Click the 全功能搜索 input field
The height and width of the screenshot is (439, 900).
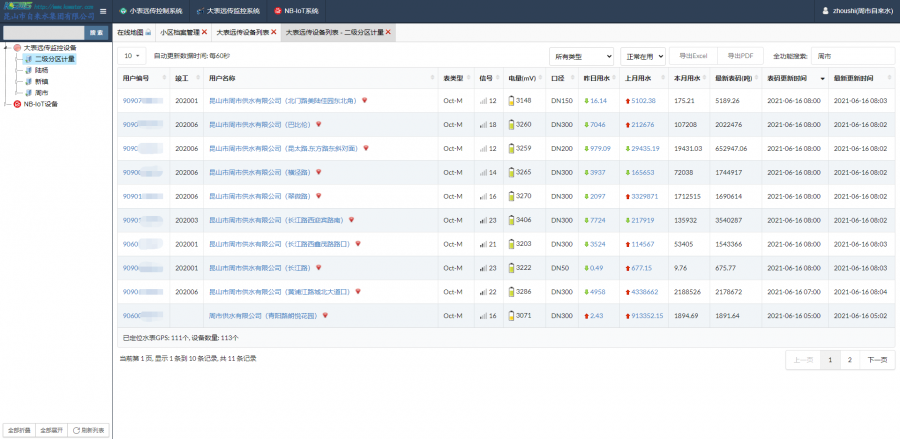851,56
